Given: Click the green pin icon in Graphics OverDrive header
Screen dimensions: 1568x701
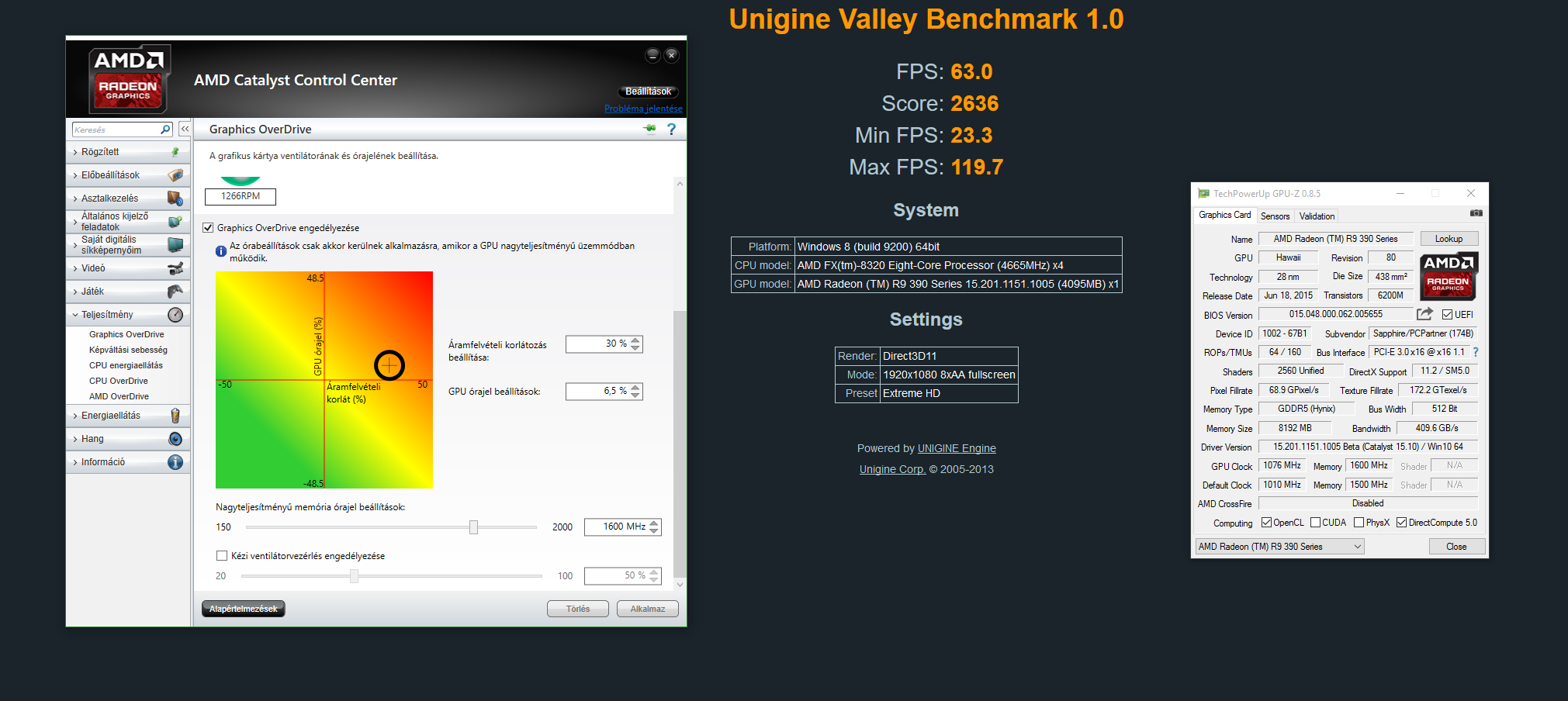Looking at the screenshot, I should click(650, 129).
